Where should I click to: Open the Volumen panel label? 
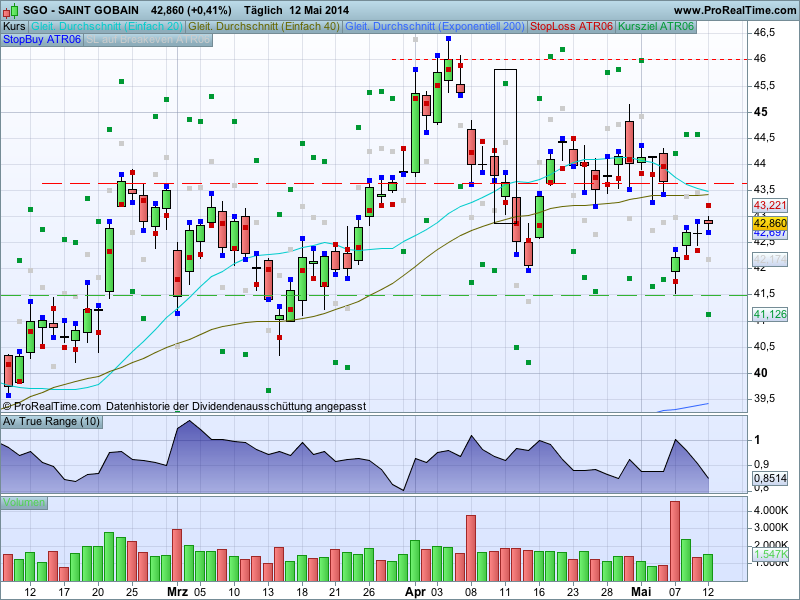tap(23, 503)
